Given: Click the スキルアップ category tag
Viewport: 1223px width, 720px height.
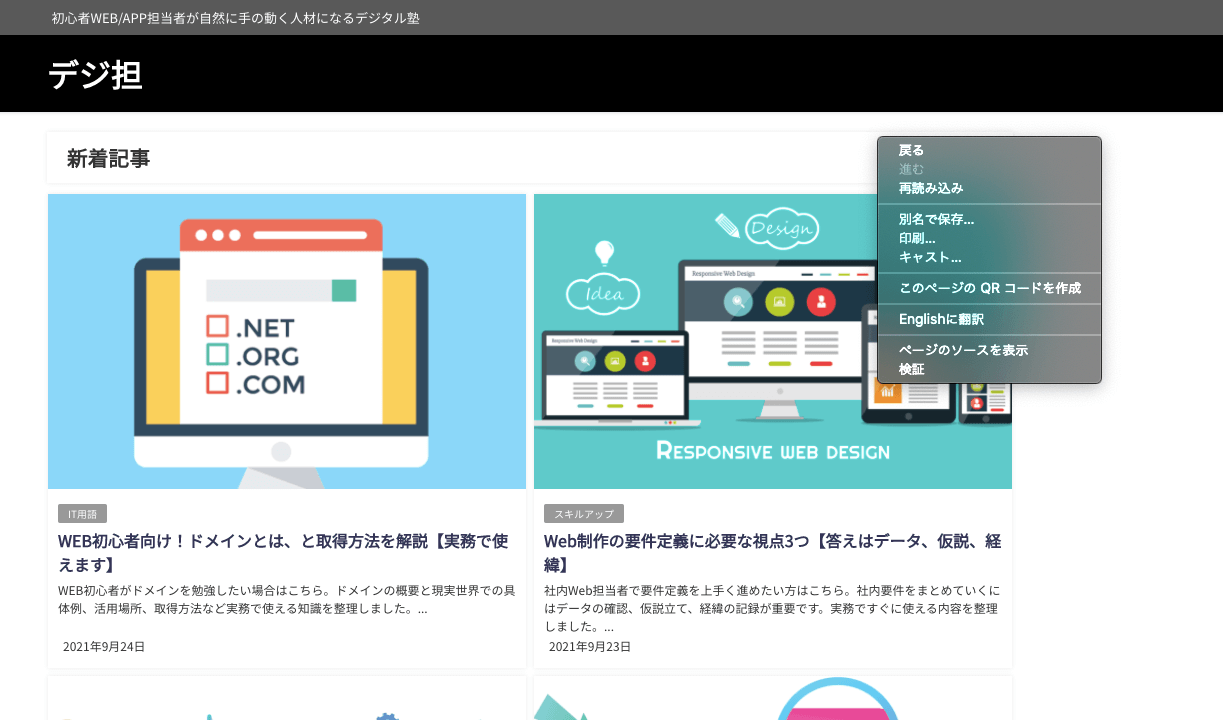Looking at the screenshot, I should pos(584,514).
